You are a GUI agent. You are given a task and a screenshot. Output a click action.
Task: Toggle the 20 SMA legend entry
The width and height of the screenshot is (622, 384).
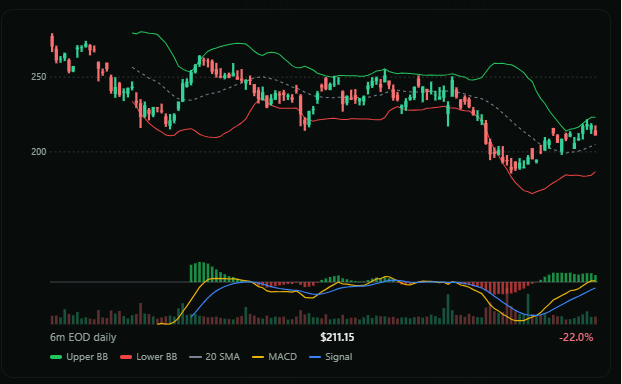tap(215, 357)
